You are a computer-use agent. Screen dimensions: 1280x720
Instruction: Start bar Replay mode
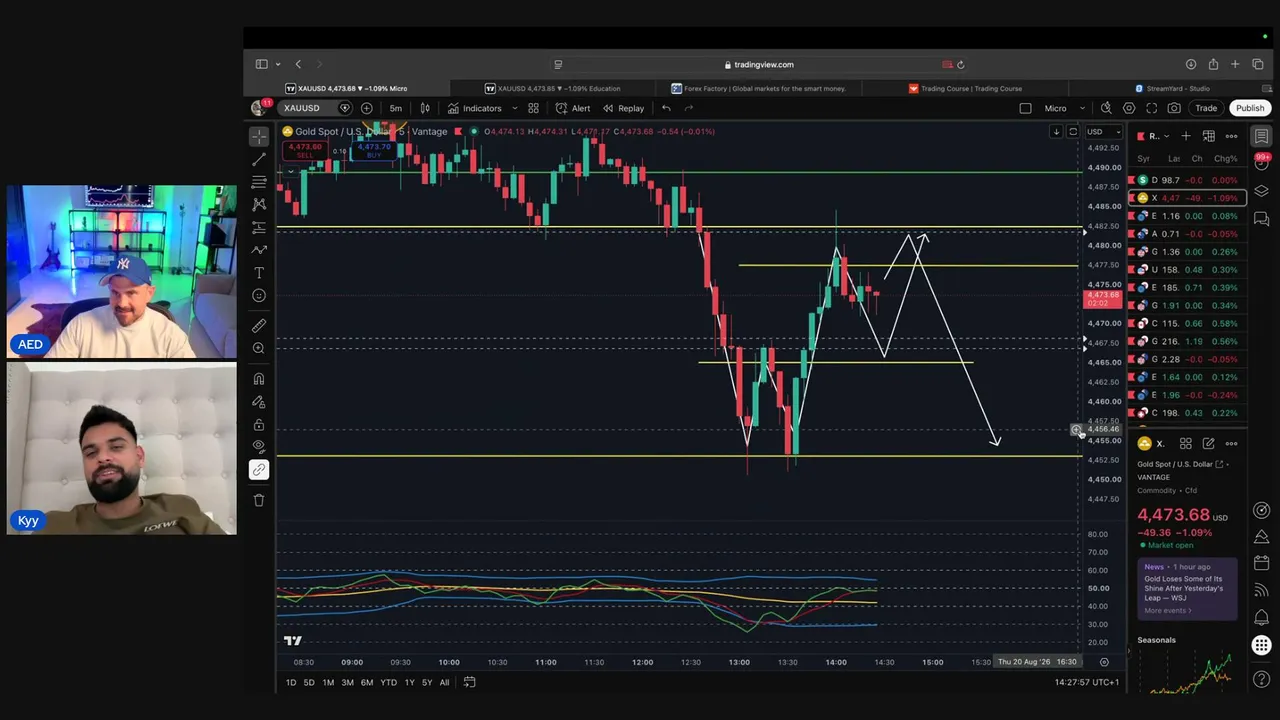(x=623, y=108)
